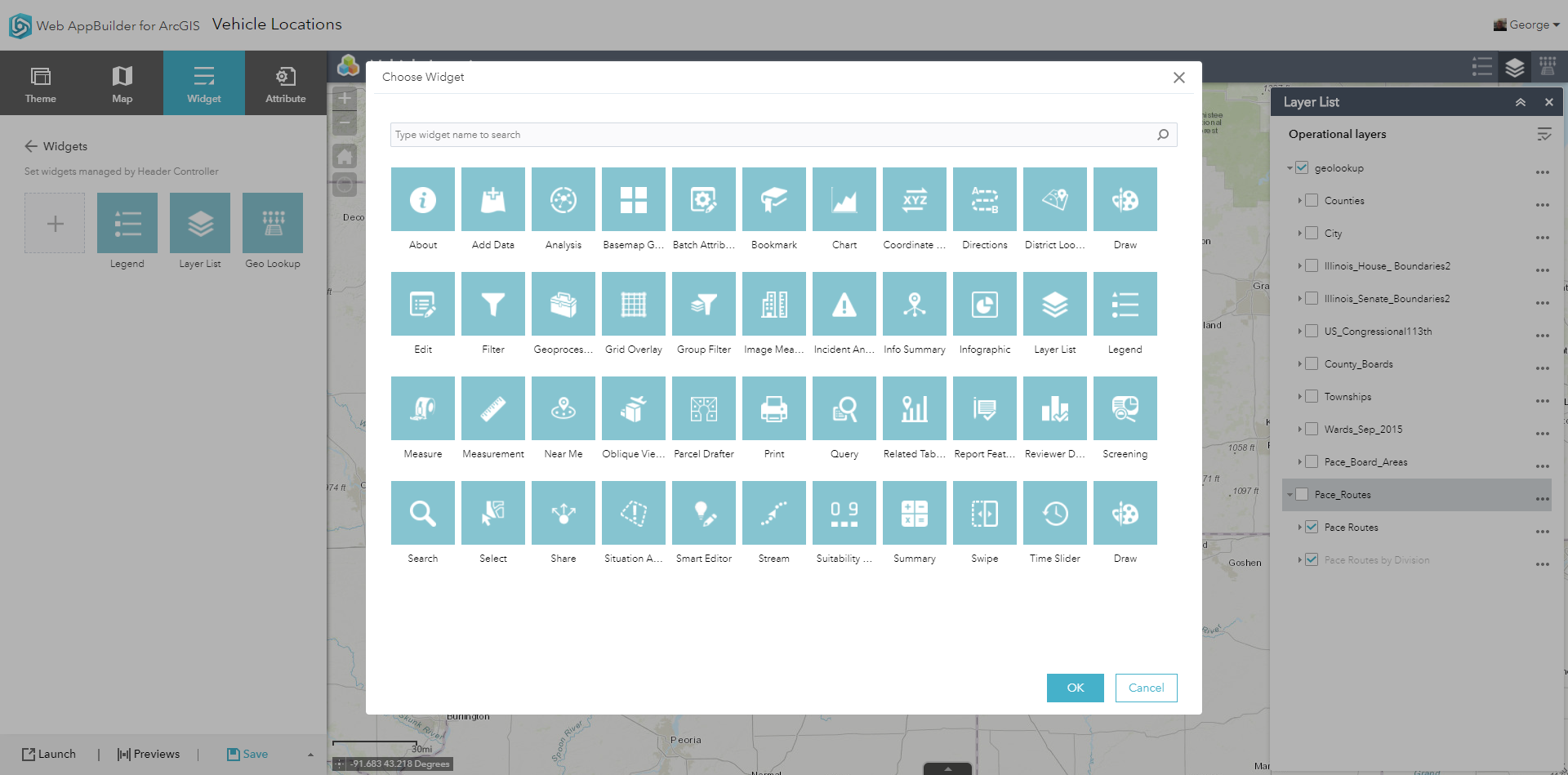Viewport: 1568px width, 775px height.
Task: Collapse the geolookup layer group
Action: (x=1290, y=168)
